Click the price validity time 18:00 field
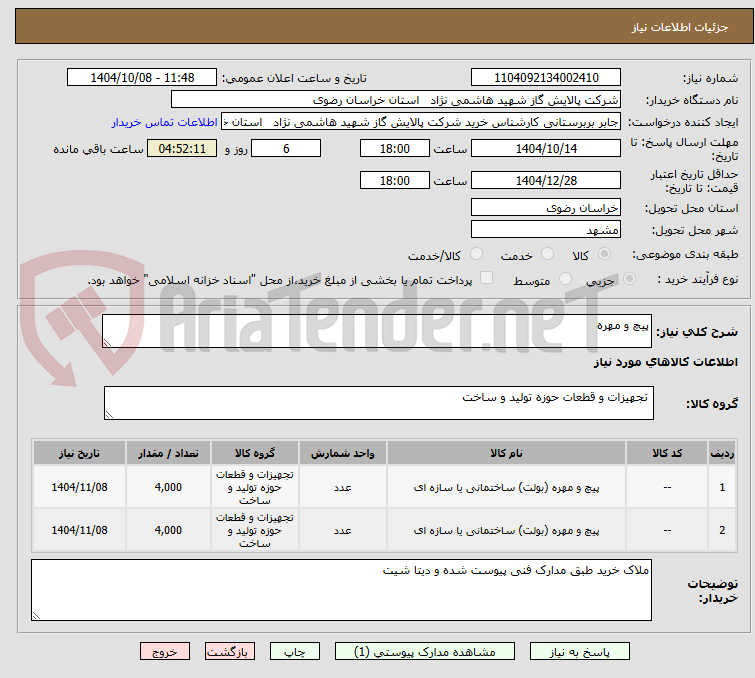Screen dimensions: 755x678 (x=394, y=180)
